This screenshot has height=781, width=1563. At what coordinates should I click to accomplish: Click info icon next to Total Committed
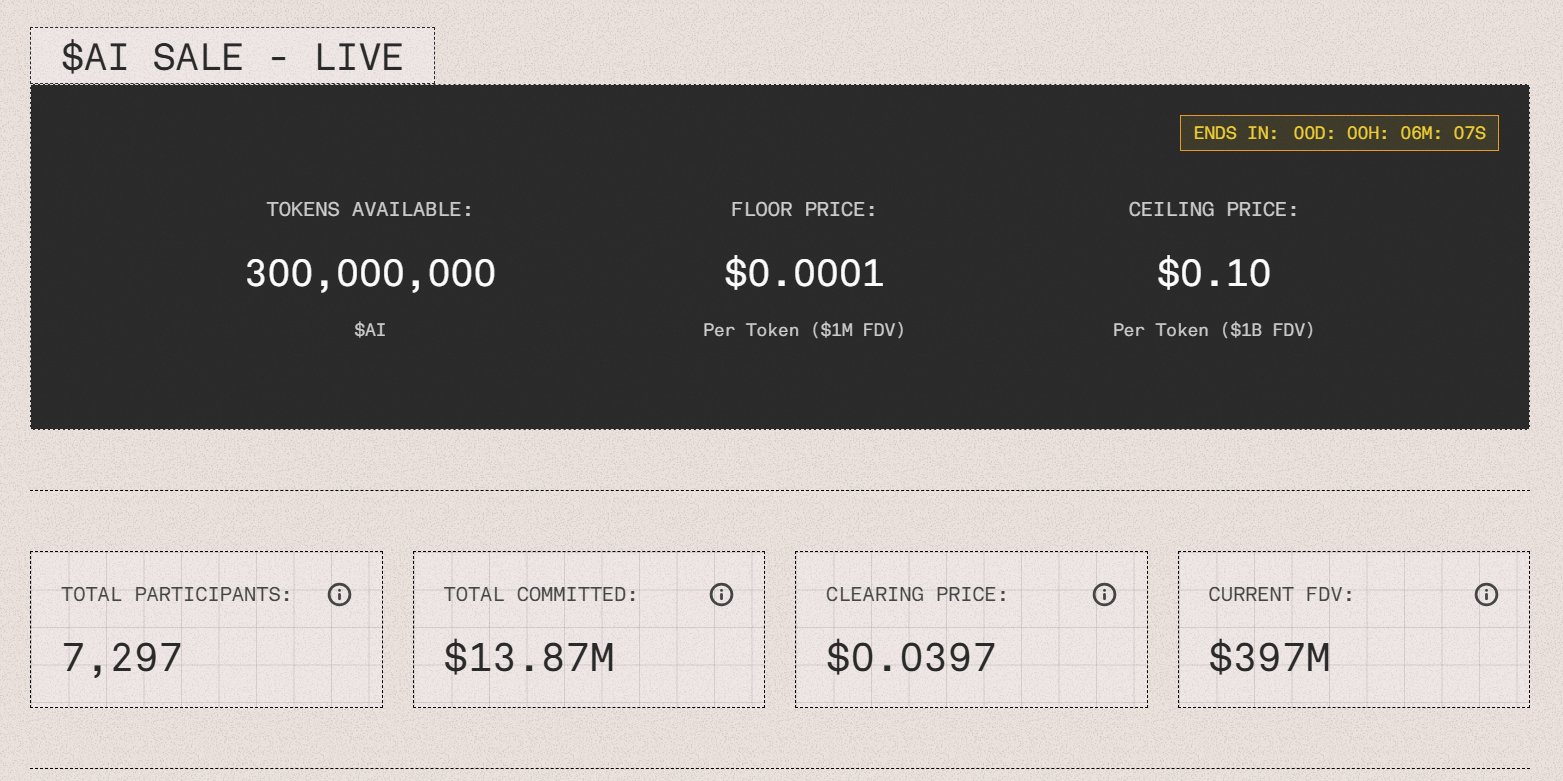click(721, 595)
